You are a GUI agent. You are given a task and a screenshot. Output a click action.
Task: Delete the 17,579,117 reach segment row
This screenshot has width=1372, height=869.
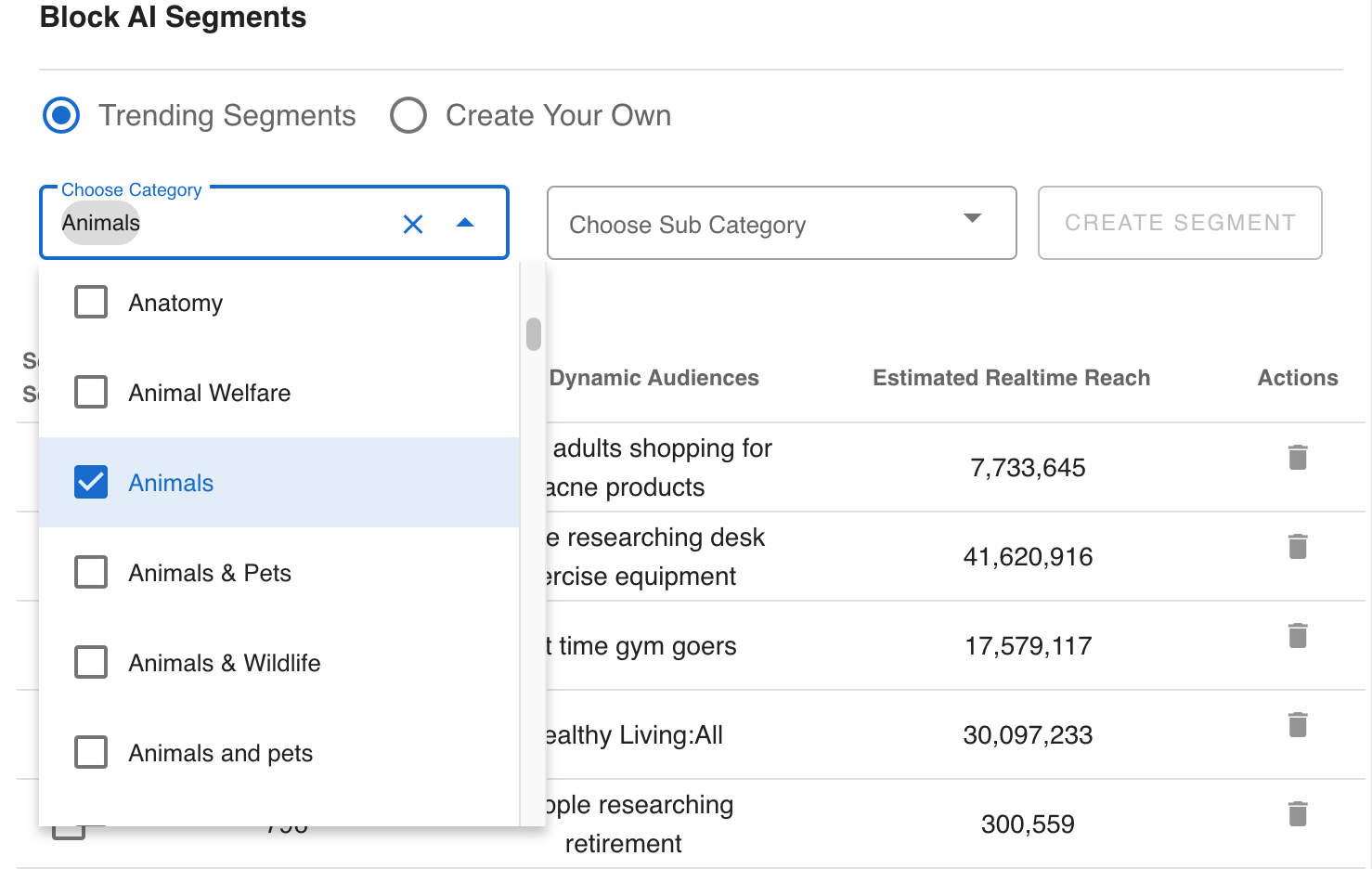click(x=1298, y=635)
